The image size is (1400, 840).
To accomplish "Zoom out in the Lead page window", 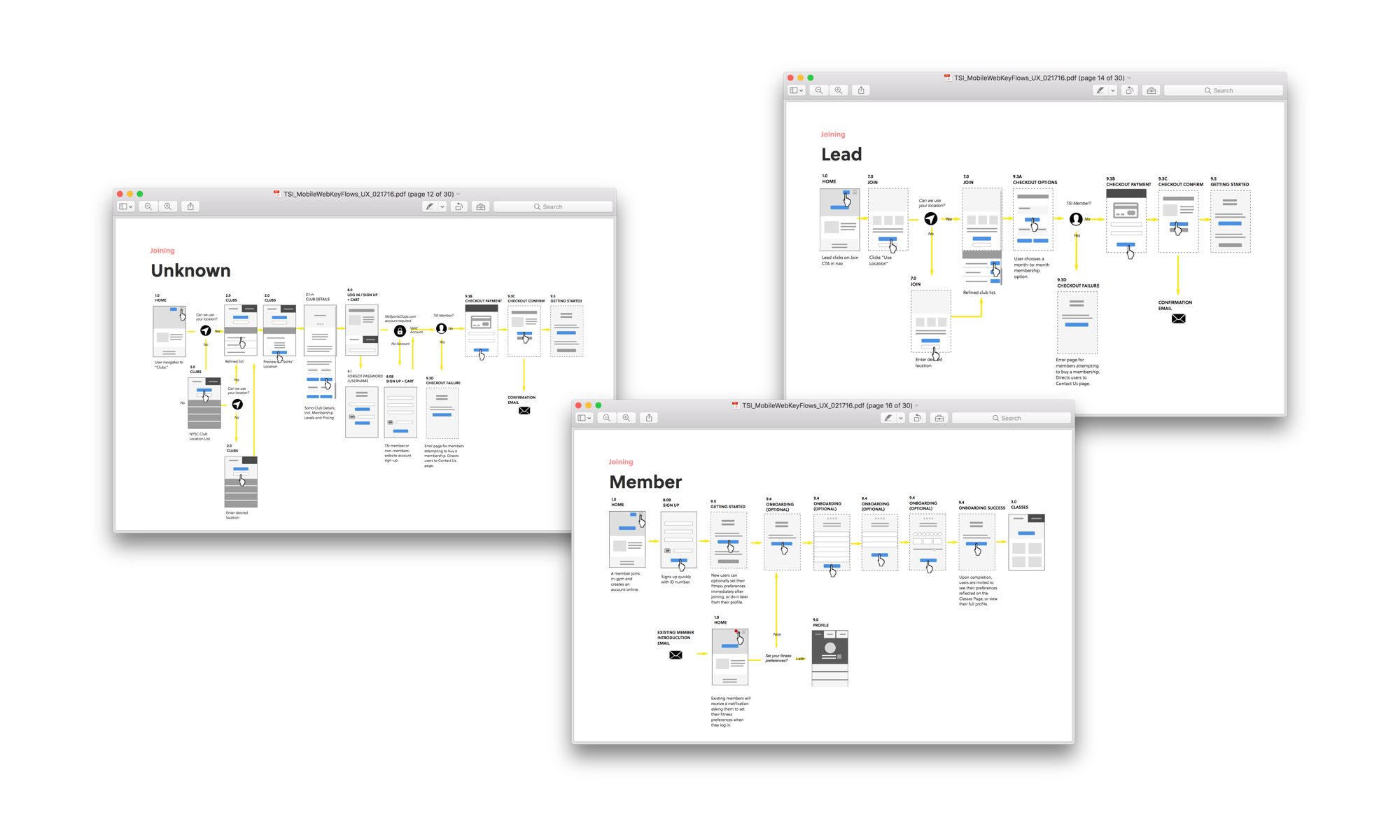I will 818,90.
